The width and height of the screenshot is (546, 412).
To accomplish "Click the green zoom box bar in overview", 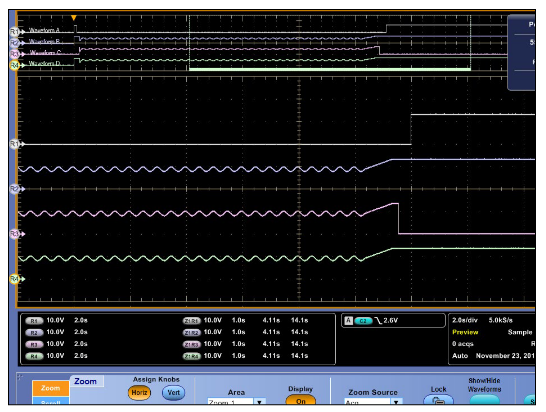I will (x=330, y=69).
